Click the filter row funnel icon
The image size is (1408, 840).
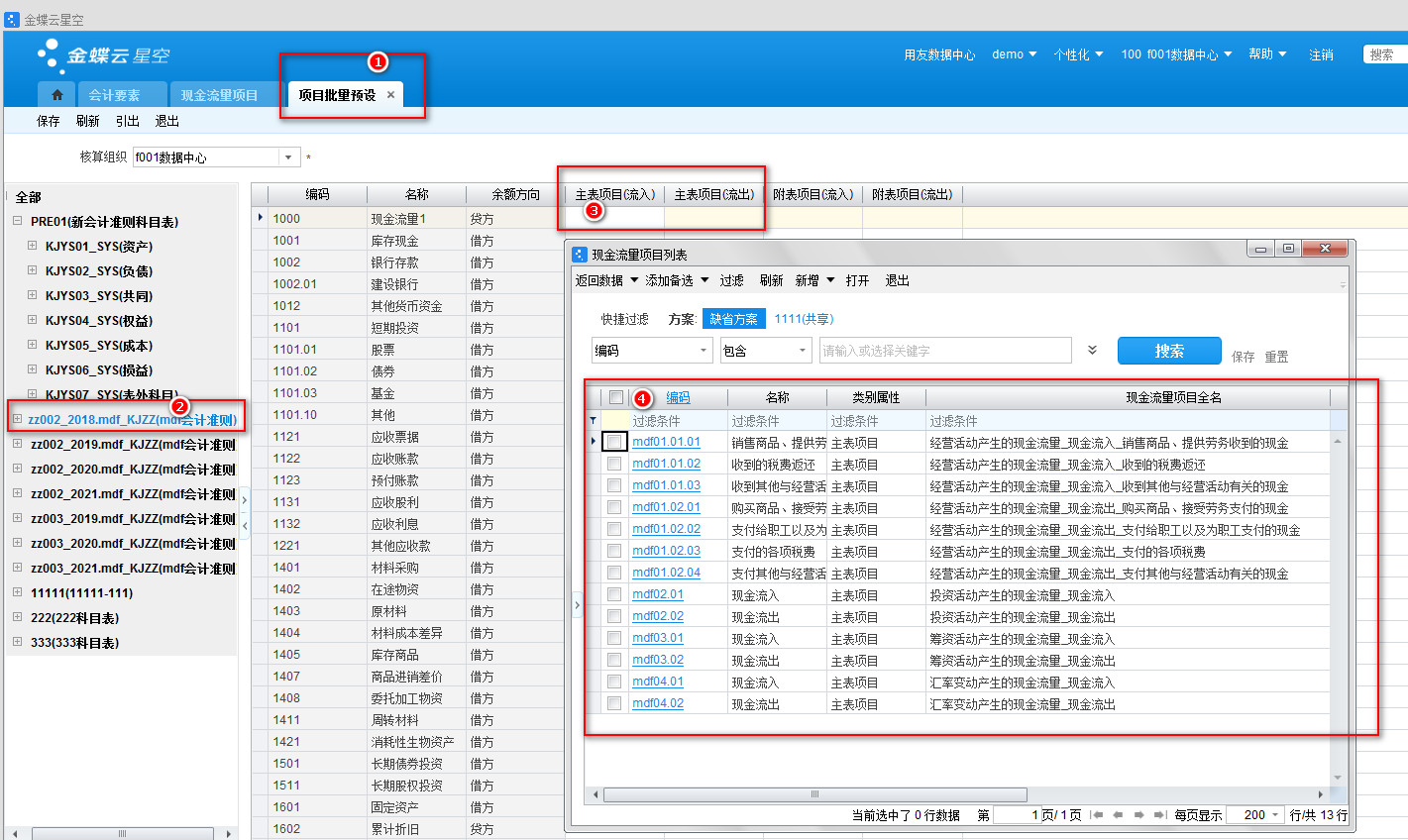point(594,421)
